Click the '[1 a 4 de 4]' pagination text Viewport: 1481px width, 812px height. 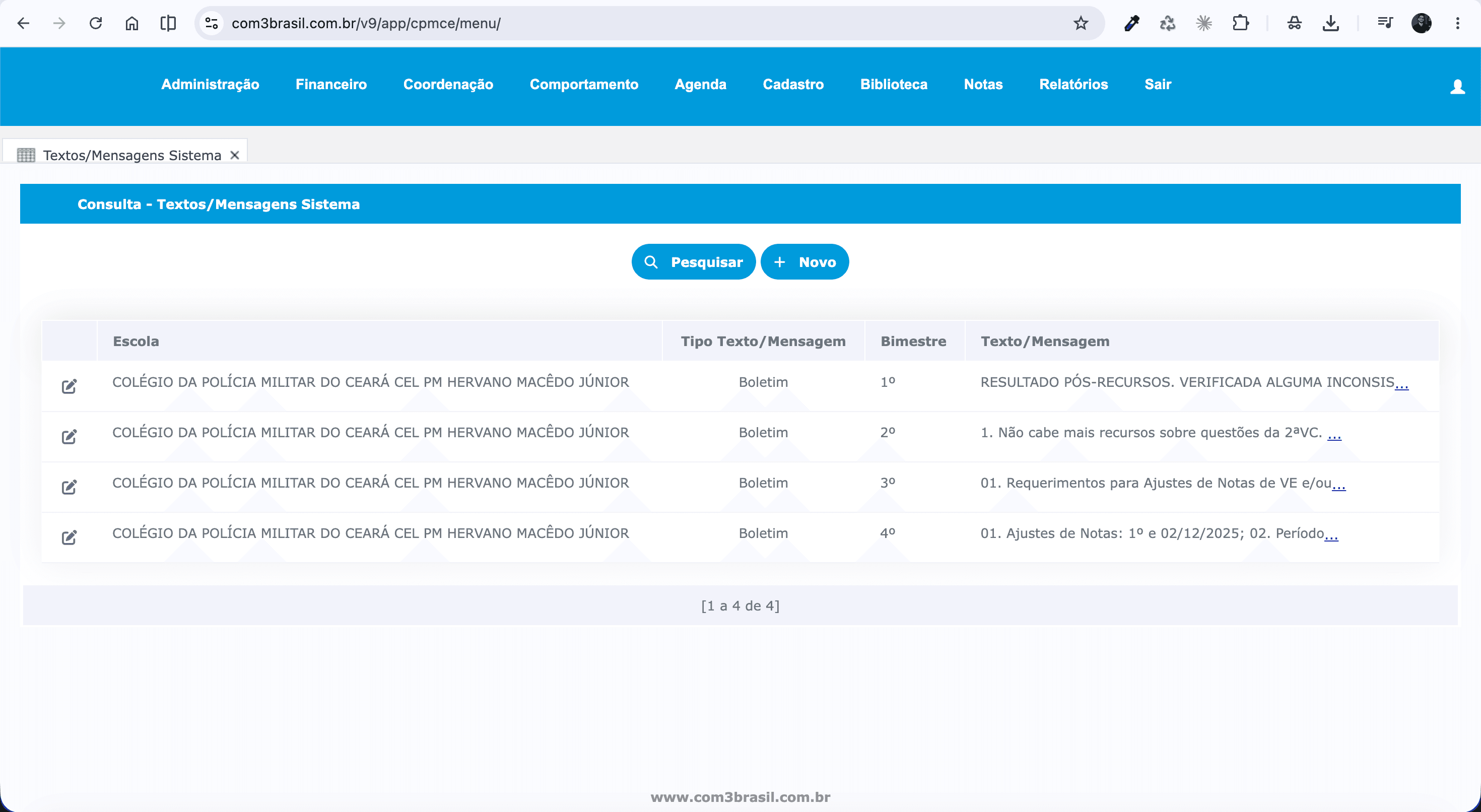740,605
